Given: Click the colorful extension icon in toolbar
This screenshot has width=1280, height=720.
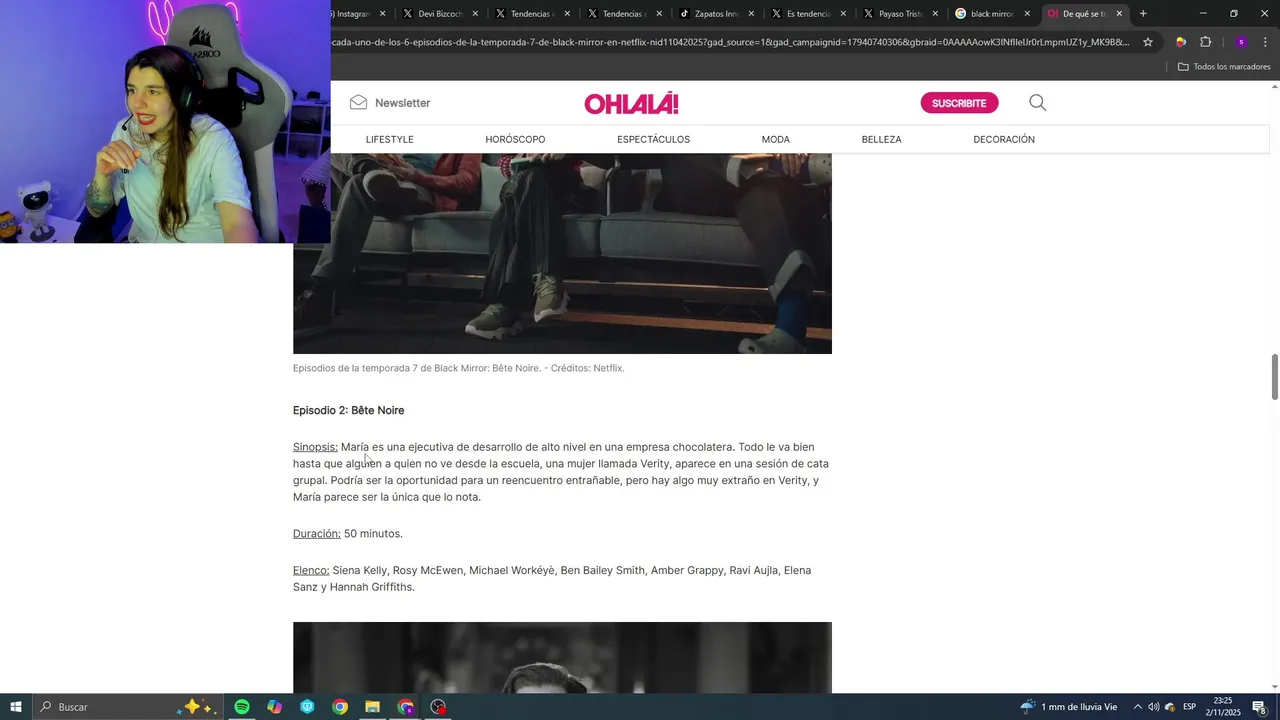Looking at the screenshot, I should pyautogui.click(x=1181, y=42).
